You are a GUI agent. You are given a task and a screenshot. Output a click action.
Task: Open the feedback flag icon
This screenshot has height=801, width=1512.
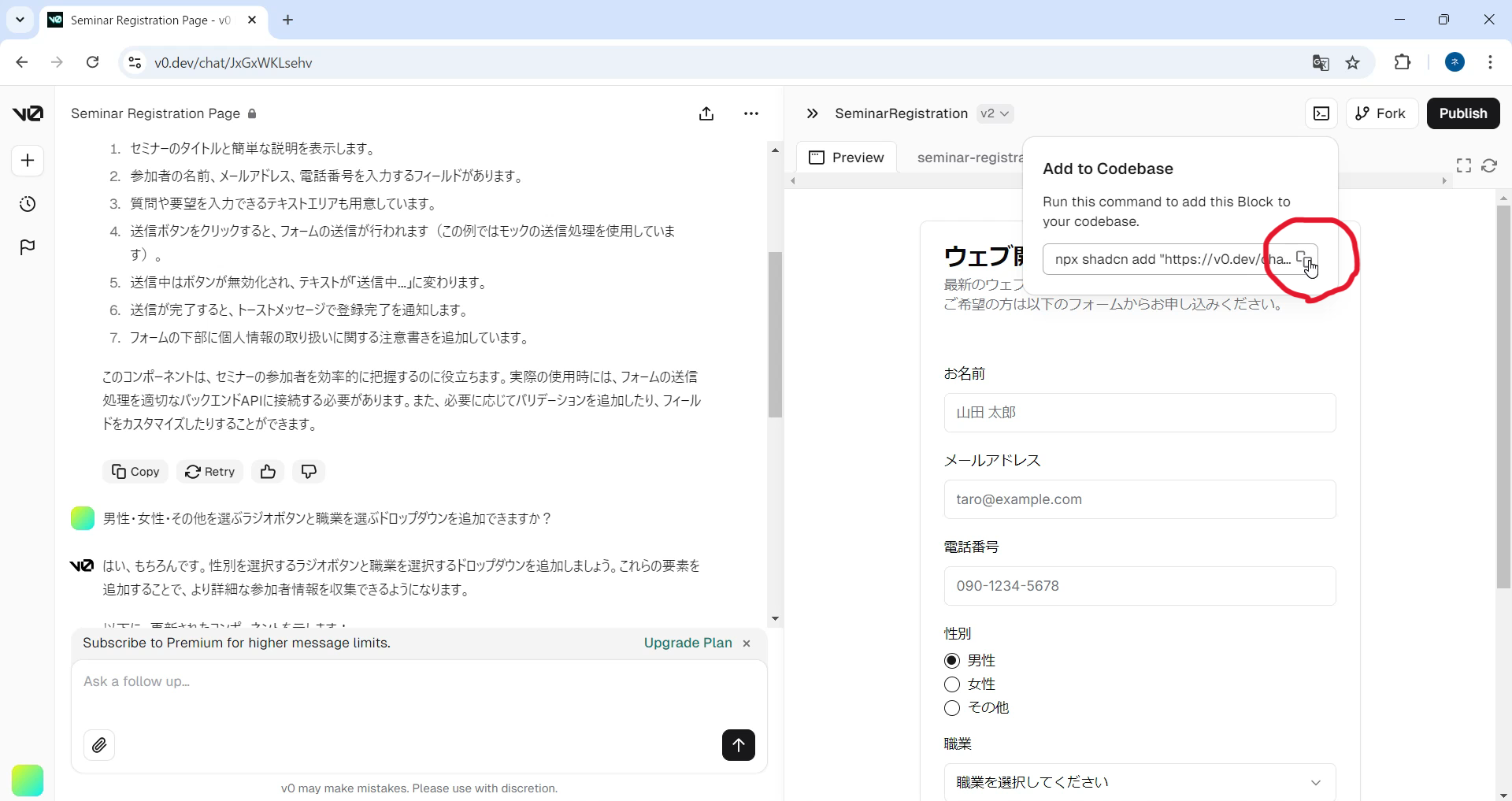tap(28, 247)
